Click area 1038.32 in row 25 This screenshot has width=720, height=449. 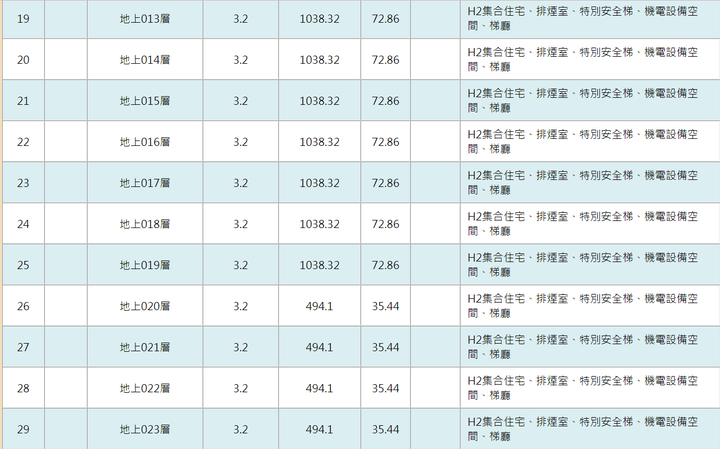(x=320, y=265)
